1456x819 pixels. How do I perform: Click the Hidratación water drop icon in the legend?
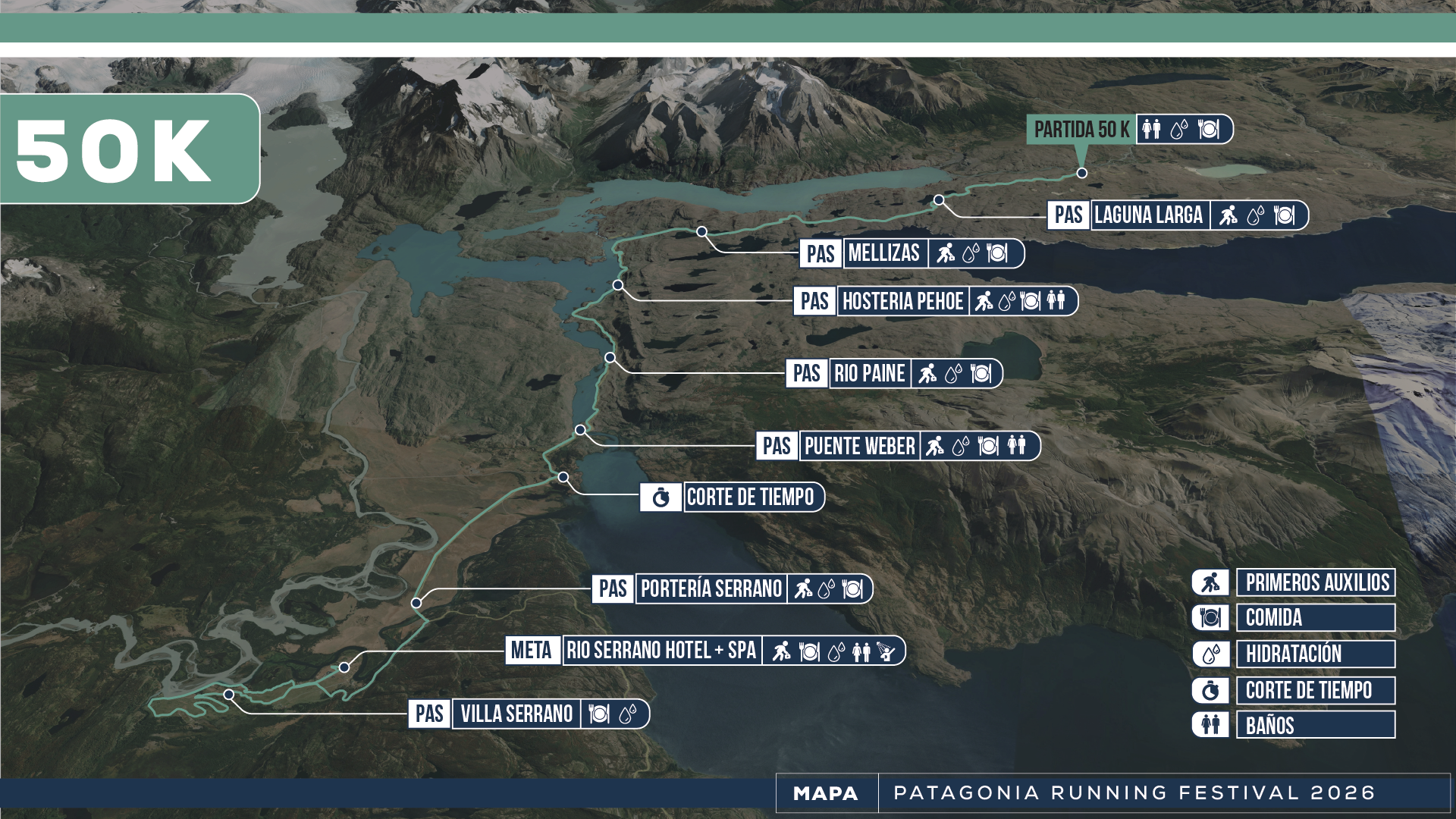1210,654
